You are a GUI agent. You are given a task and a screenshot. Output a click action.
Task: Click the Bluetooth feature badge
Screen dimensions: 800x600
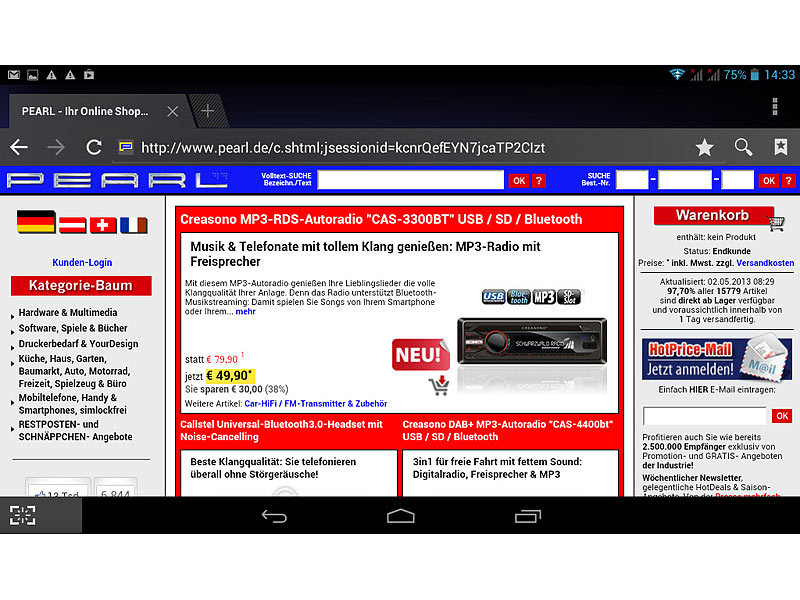(x=519, y=296)
